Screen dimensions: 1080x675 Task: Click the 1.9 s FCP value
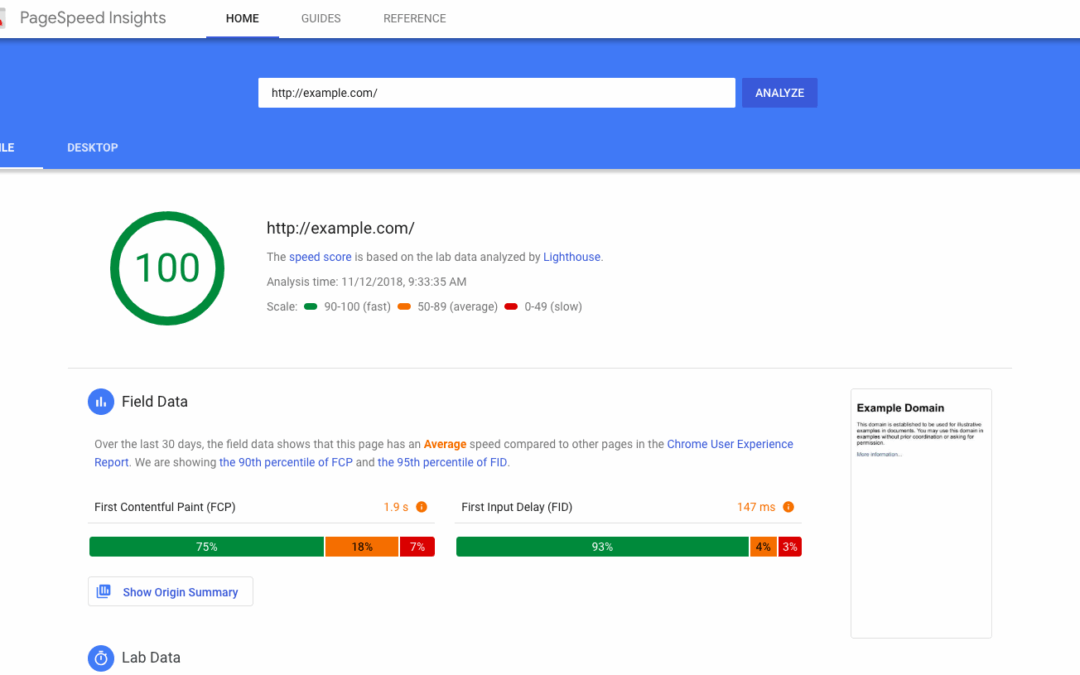[396, 507]
